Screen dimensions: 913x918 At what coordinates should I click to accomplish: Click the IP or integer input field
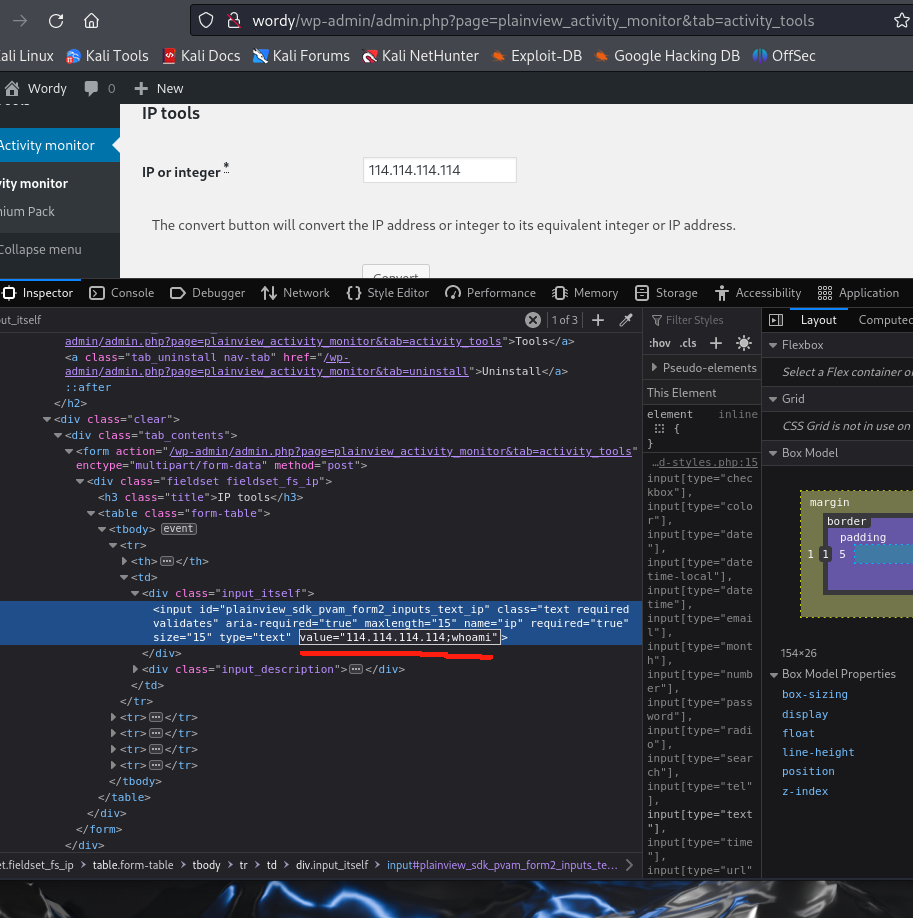point(439,170)
